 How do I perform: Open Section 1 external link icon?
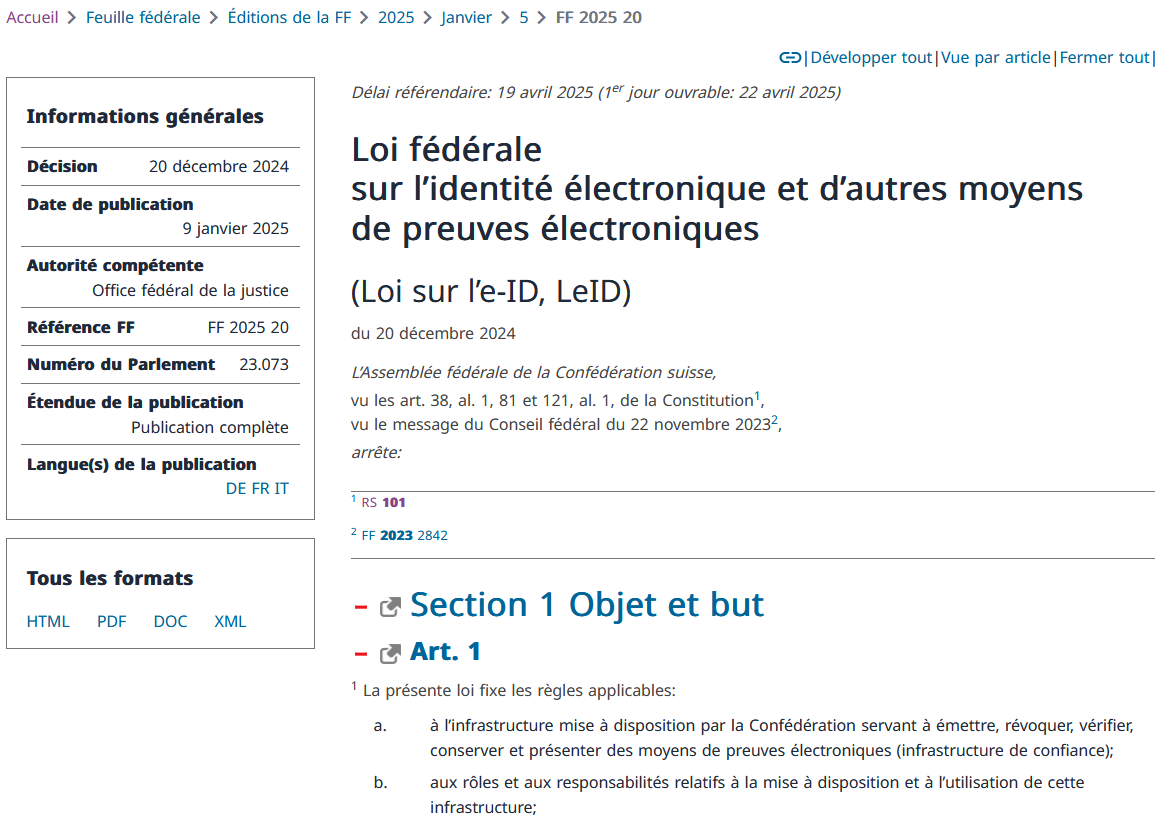pyautogui.click(x=390, y=607)
